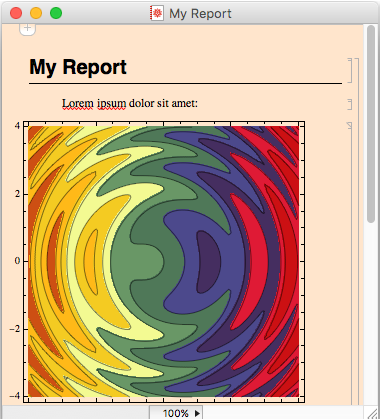Image resolution: width=380 pixels, height=419 pixels.
Task: Select the Lorem ipsum text cell bracket
Action: pos(350,104)
